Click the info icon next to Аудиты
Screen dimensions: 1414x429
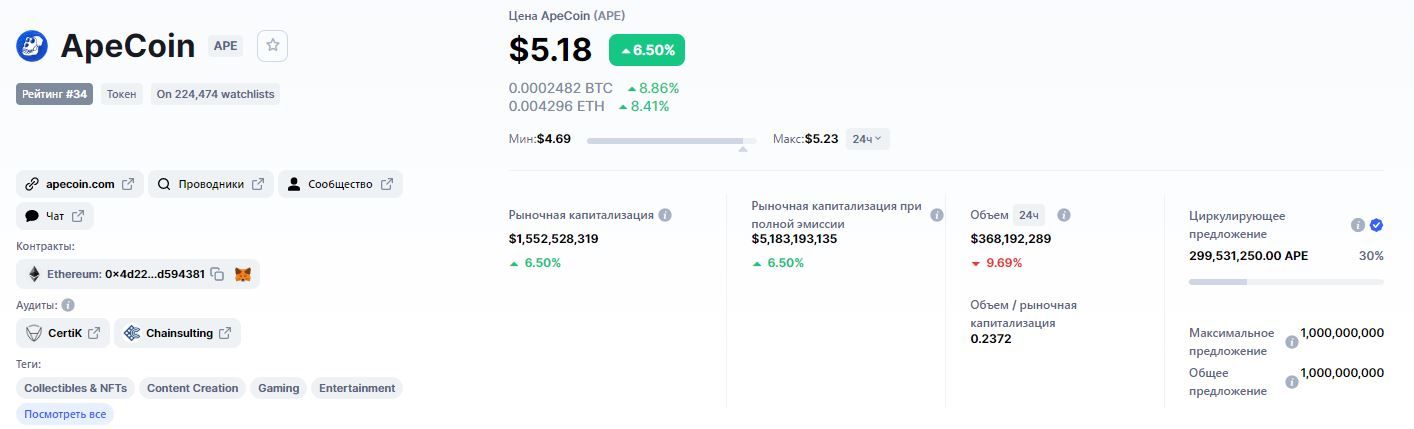68,305
